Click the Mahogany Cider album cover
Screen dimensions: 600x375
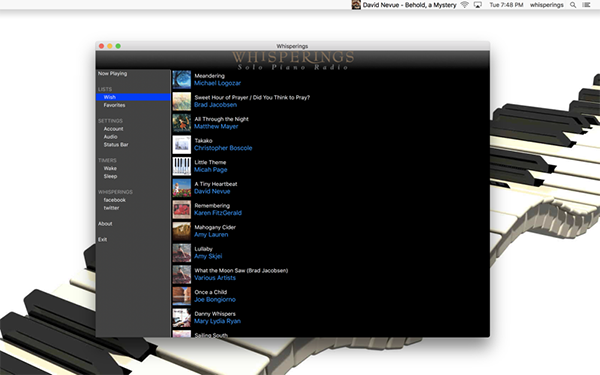[181, 231]
